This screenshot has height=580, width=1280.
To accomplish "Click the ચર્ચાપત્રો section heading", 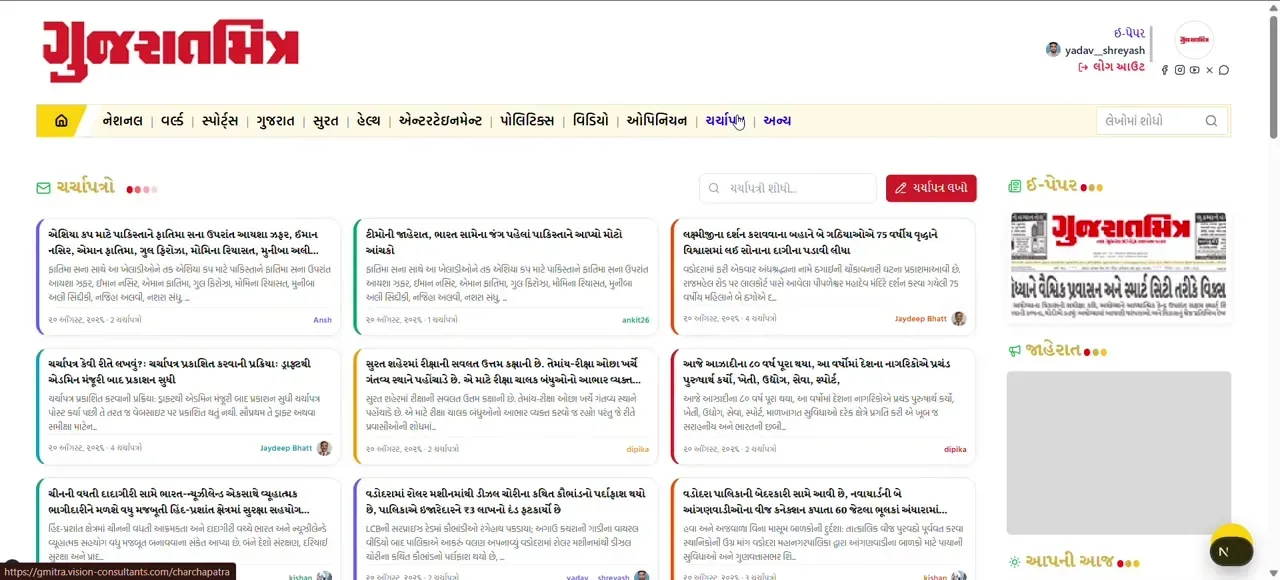I will [x=85, y=187].
